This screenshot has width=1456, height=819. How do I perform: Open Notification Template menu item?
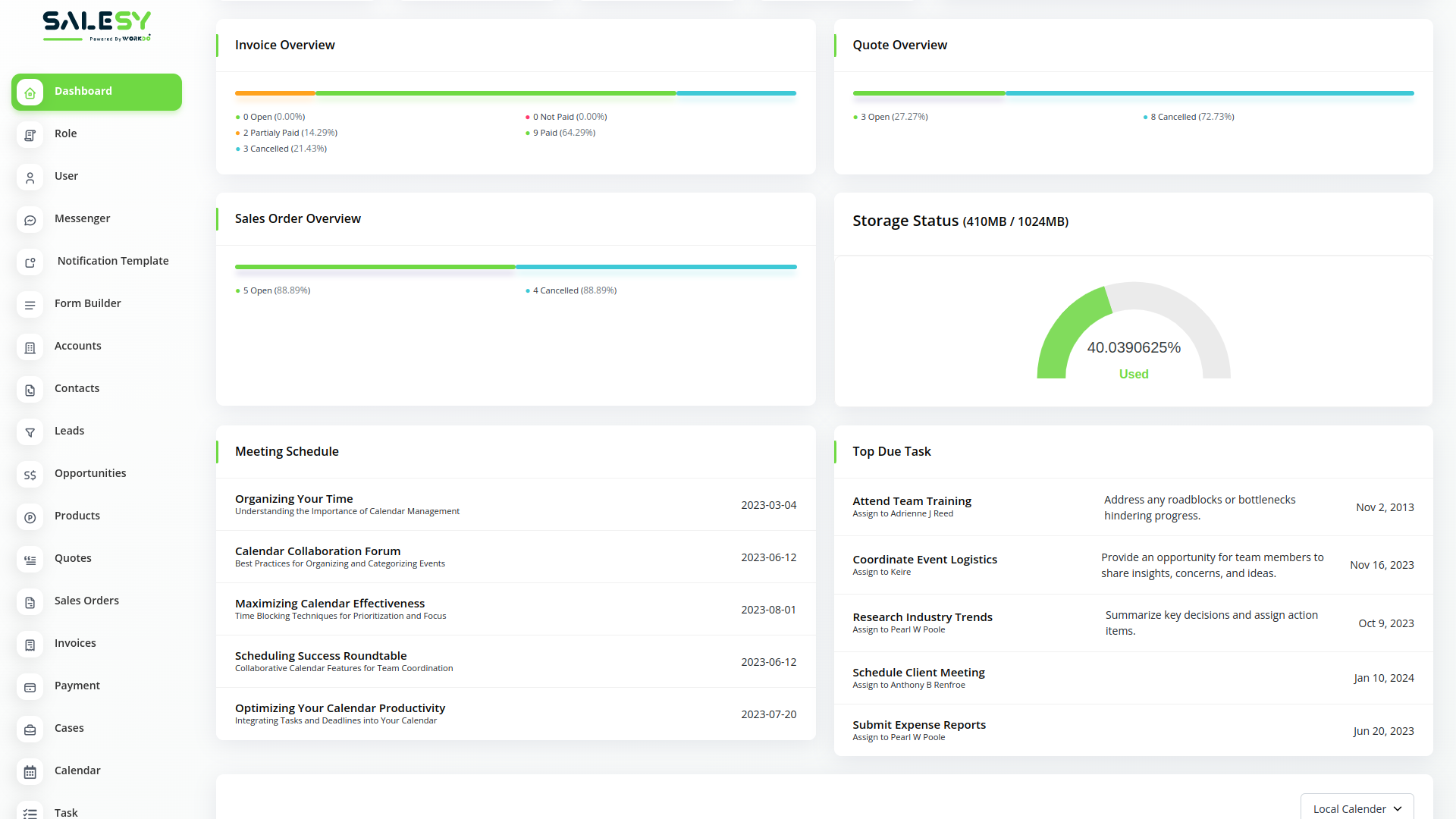(x=113, y=261)
